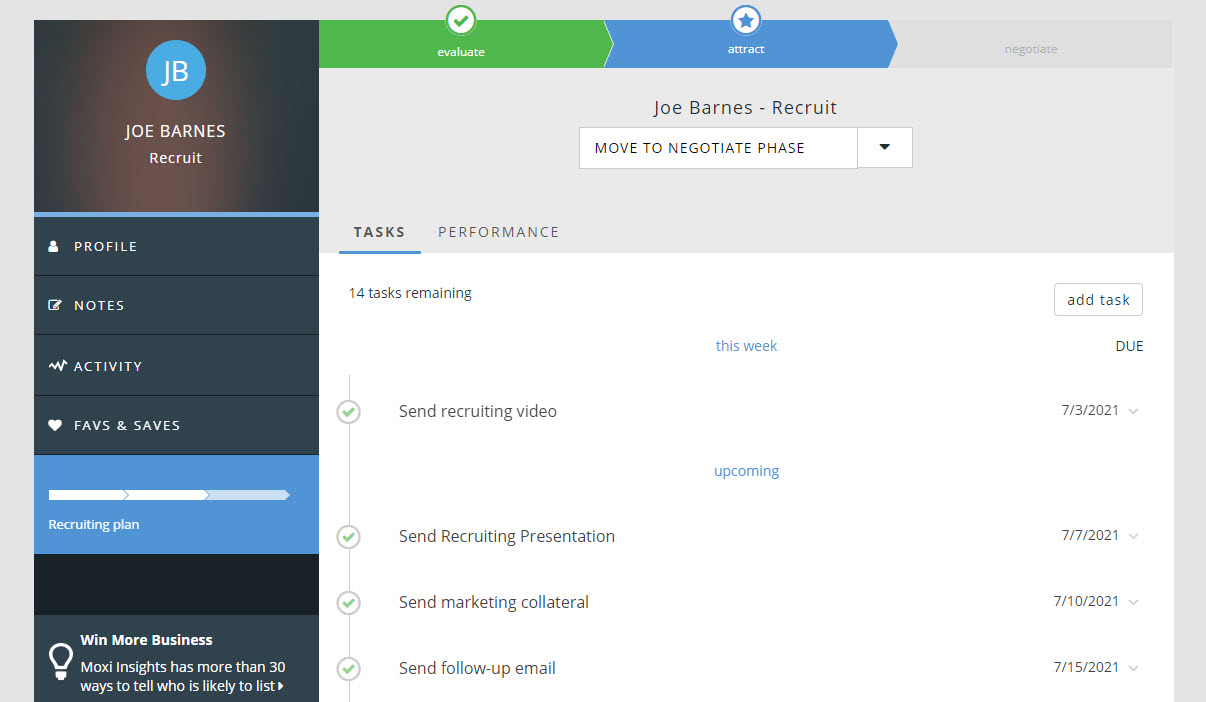Switch to the Performance tab

pos(498,232)
